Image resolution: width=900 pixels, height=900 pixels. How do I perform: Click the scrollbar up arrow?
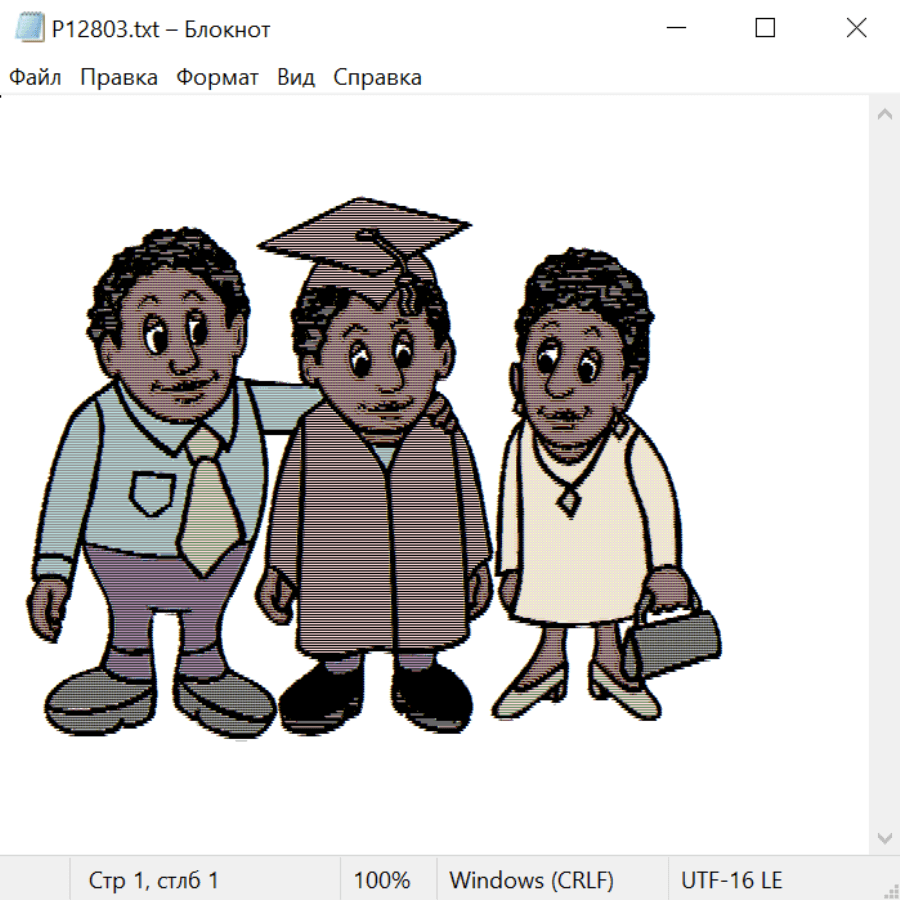(x=884, y=115)
